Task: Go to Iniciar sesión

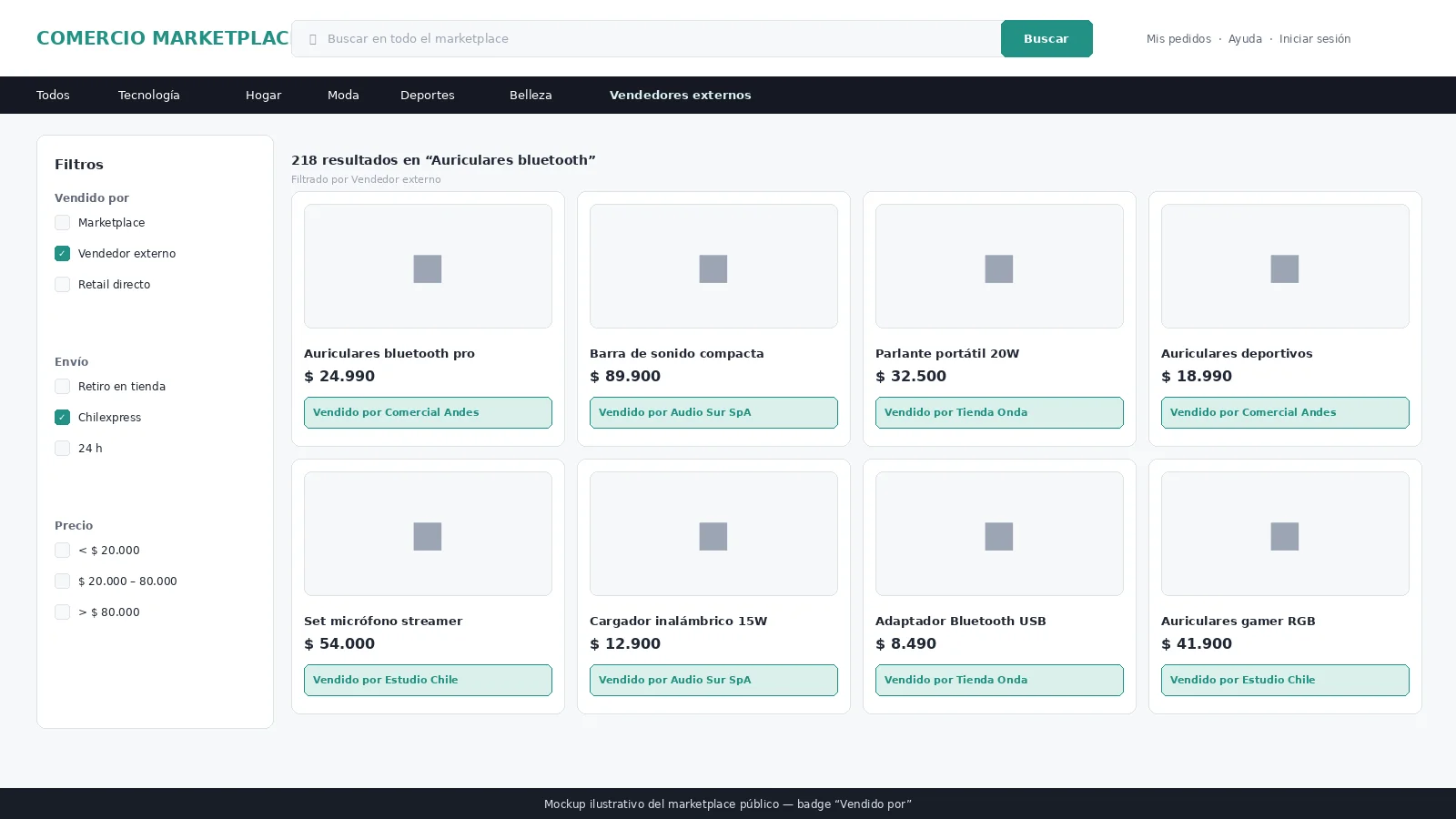Action: pyautogui.click(x=1315, y=39)
